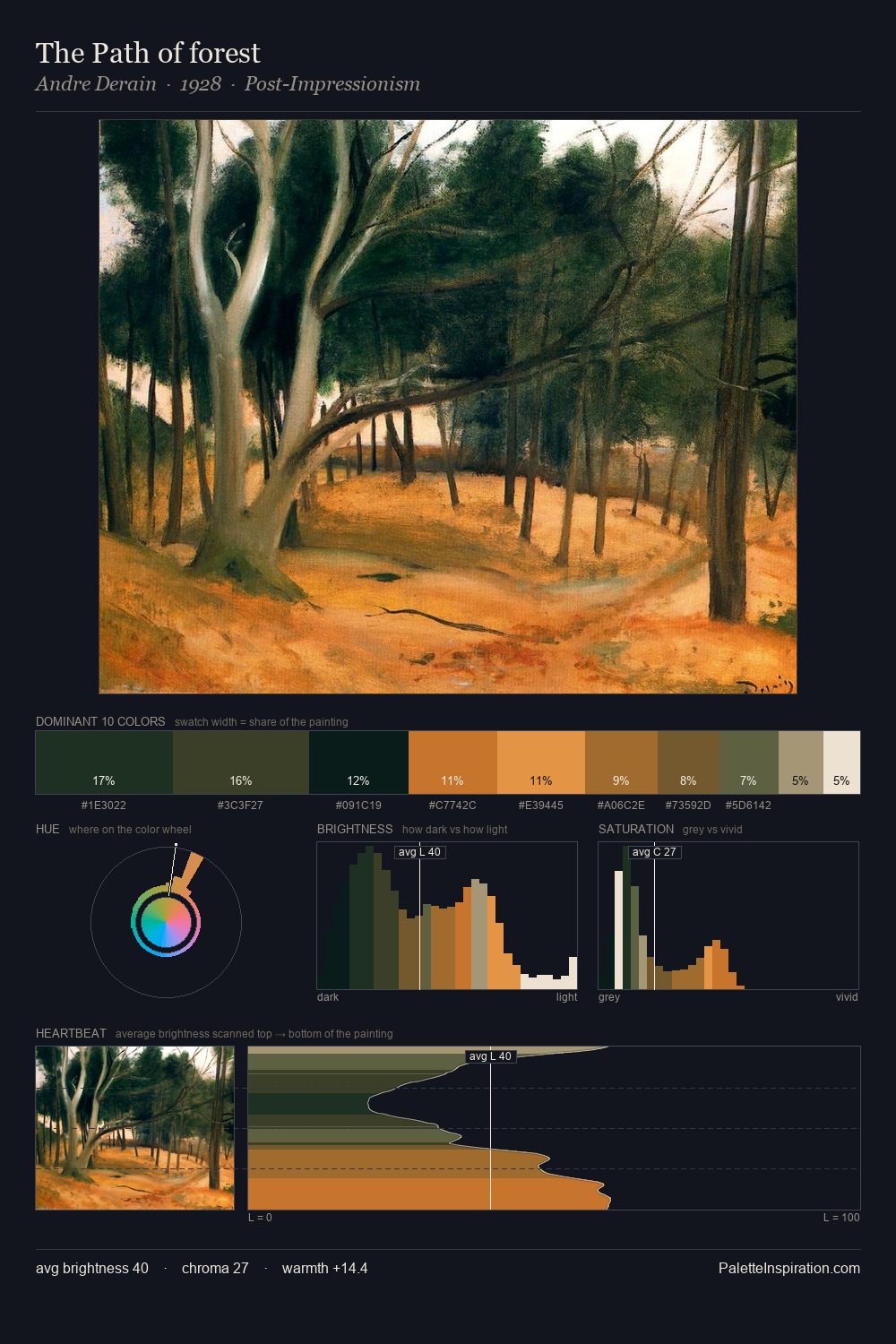This screenshot has height=1344, width=896.
Task: Click the BRIGHTNESS section heading
Action: [355, 829]
